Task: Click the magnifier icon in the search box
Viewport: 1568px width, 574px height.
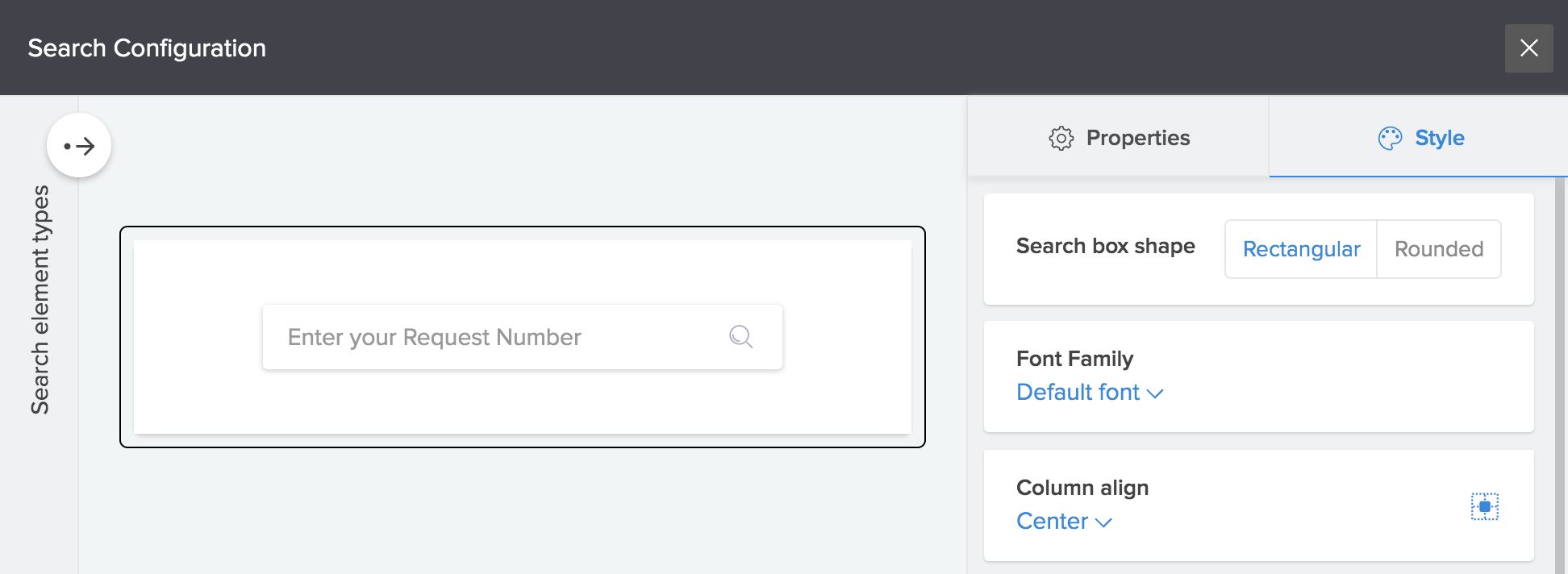Action: (x=740, y=336)
